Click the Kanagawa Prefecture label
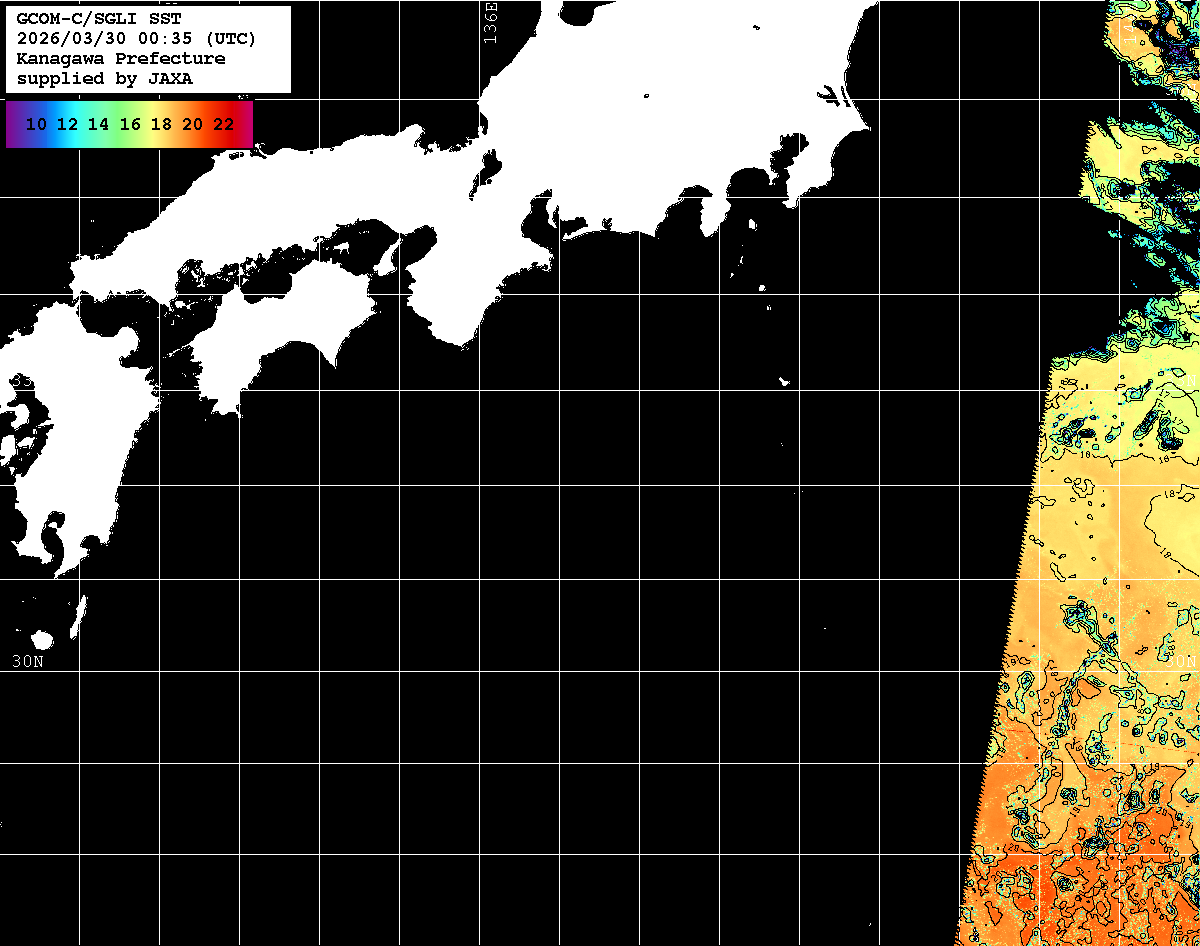Viewport: 1200px width, 946px height. click(x=120, y=58)
